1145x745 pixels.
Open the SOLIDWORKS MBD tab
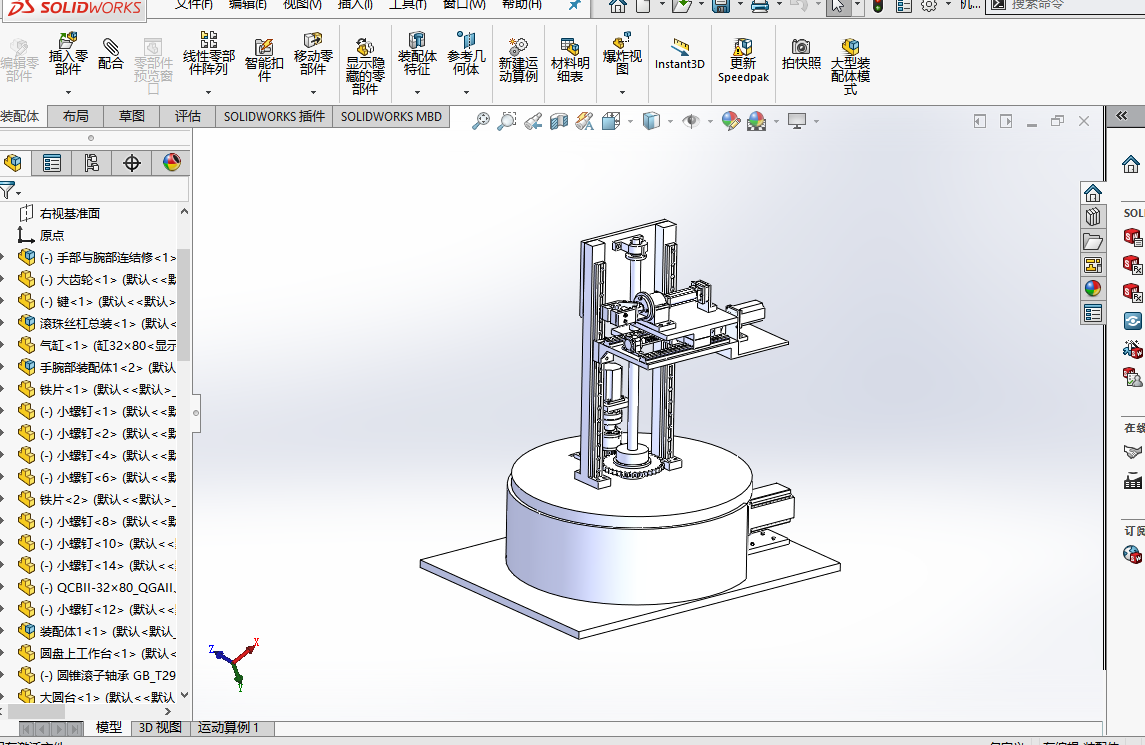[391, 116]
